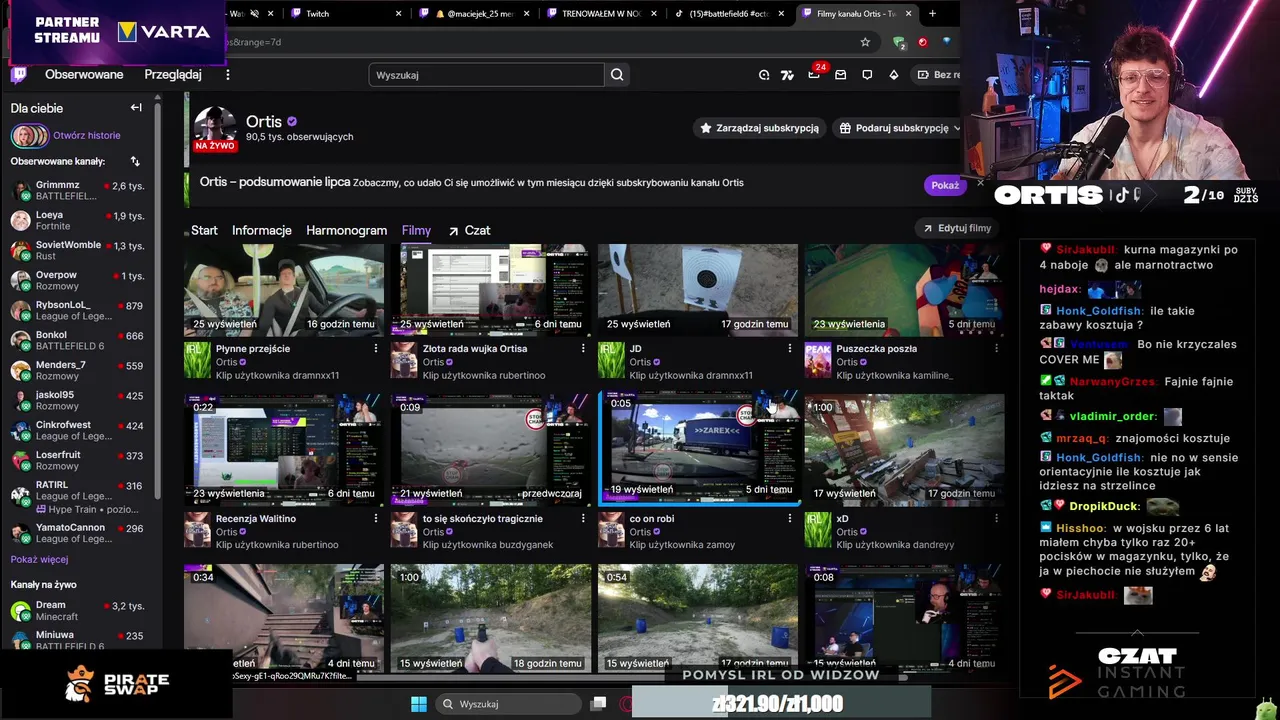Click clip title Puszeczka poszła
The height and width of the screenshot is (720, 1280).
[x=876, y=349]
